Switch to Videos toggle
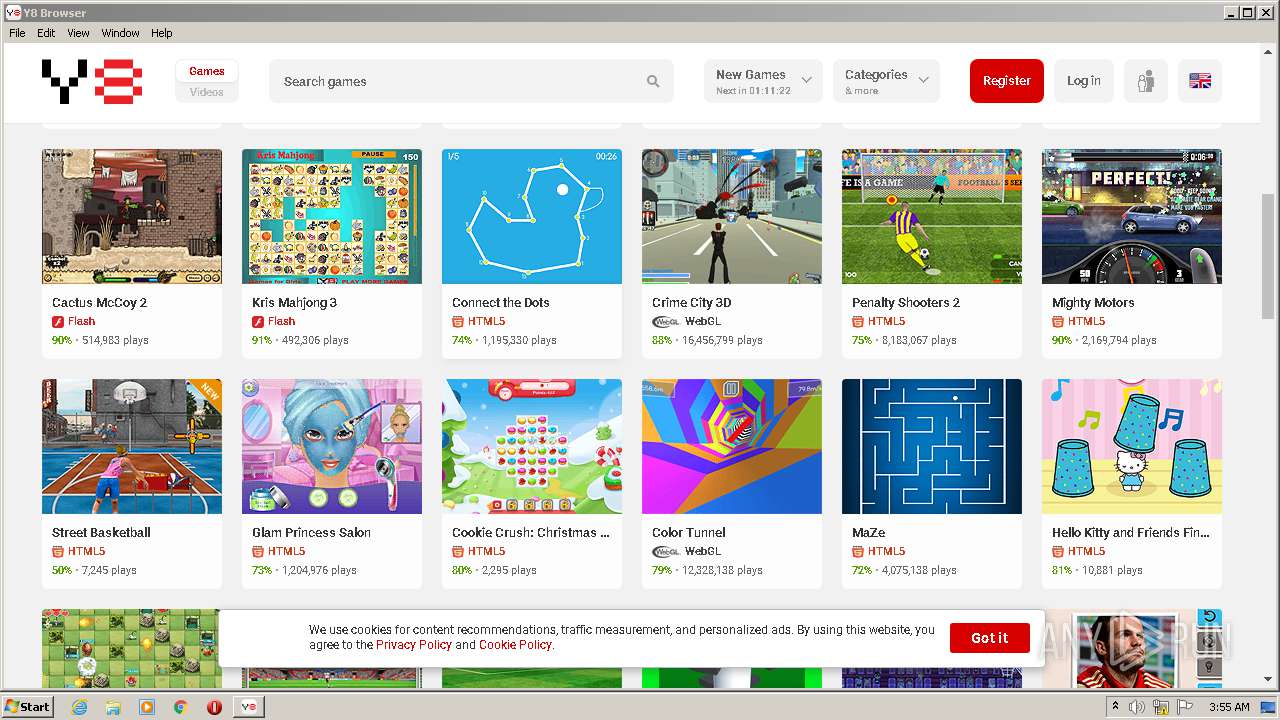The width and height of the screenshot is (1280, 720). (207, 92)
